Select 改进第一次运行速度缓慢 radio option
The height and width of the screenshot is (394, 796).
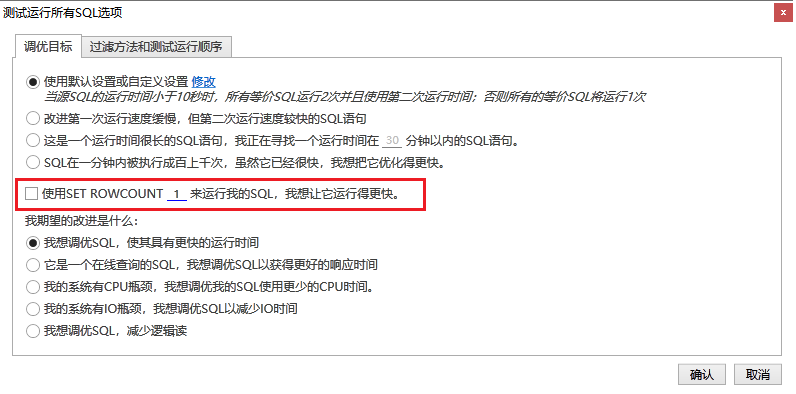pyautogui.click(x=33, y=119)
